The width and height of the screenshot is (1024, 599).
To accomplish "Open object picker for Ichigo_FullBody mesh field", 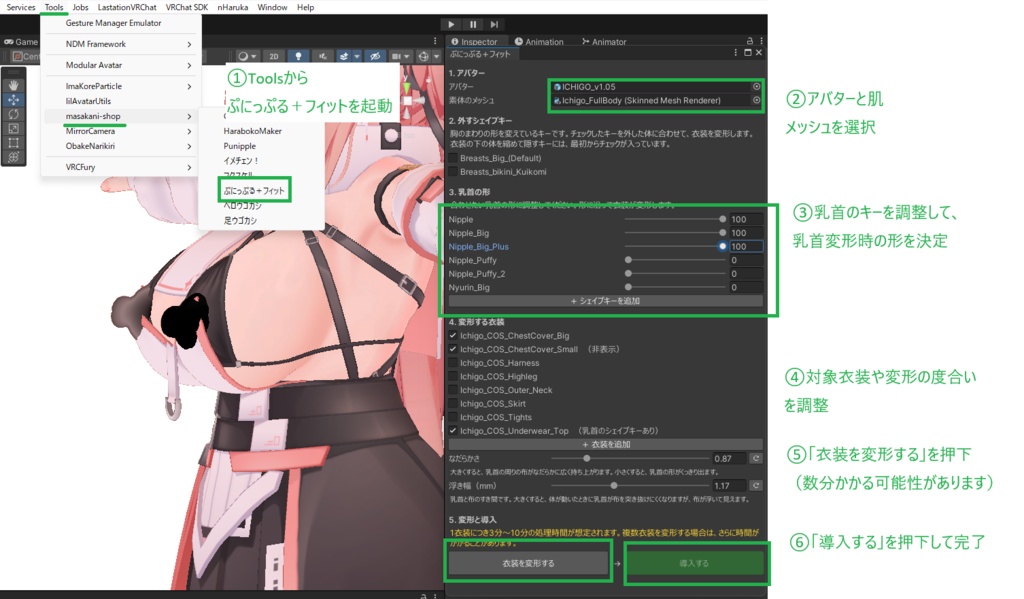I will tap(756, 101).
